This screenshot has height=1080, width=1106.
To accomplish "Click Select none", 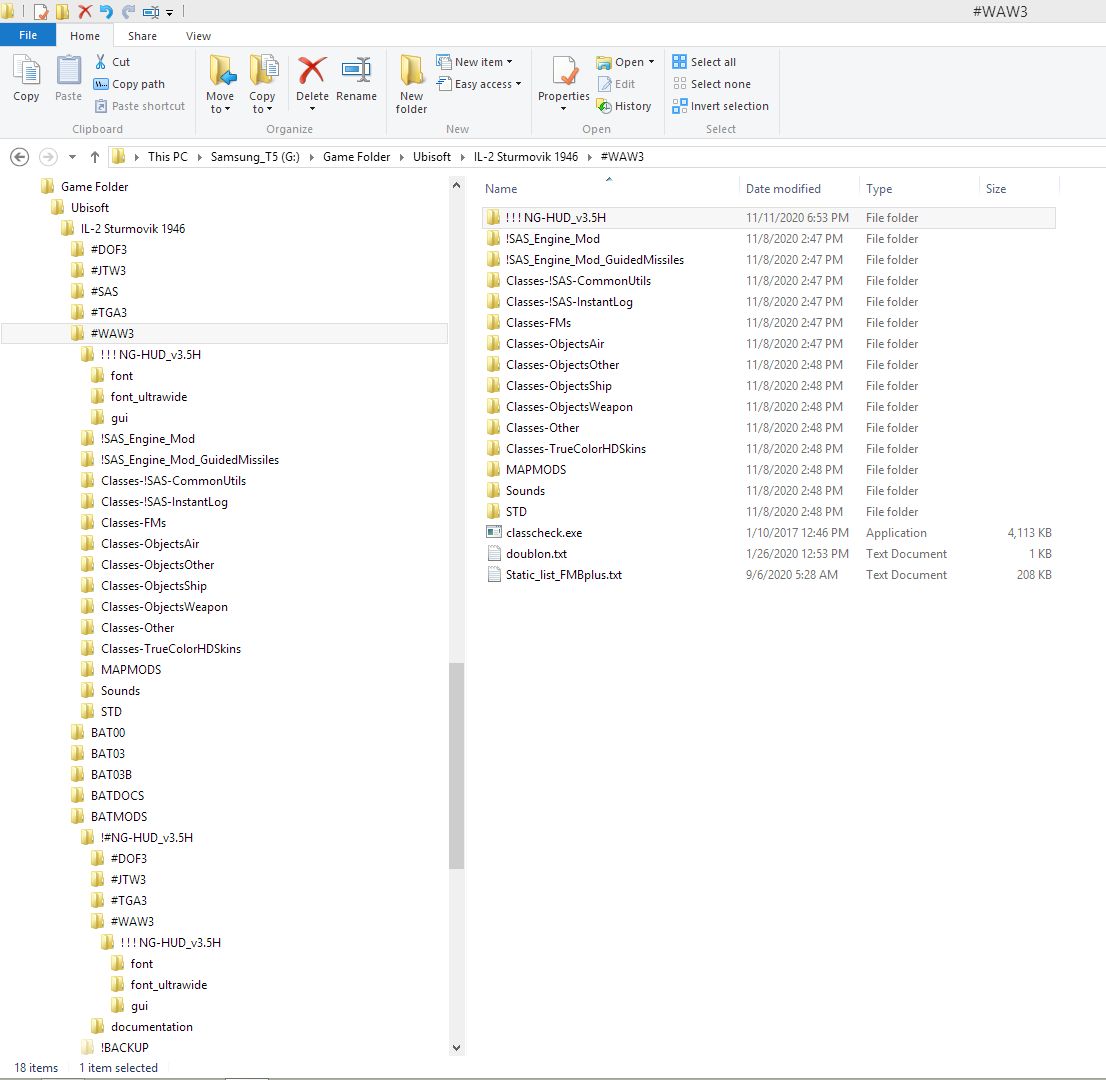I will [711, 84].
